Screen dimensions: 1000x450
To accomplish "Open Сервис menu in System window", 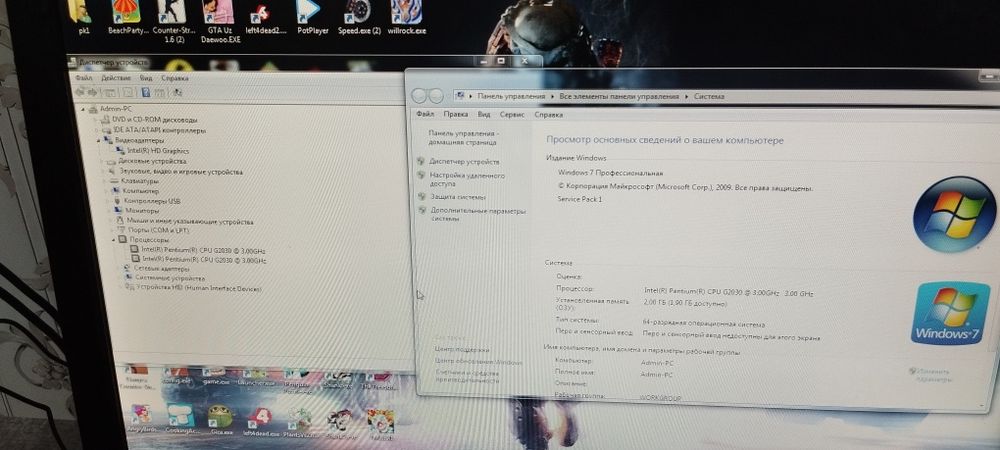I will pos(512,115).
